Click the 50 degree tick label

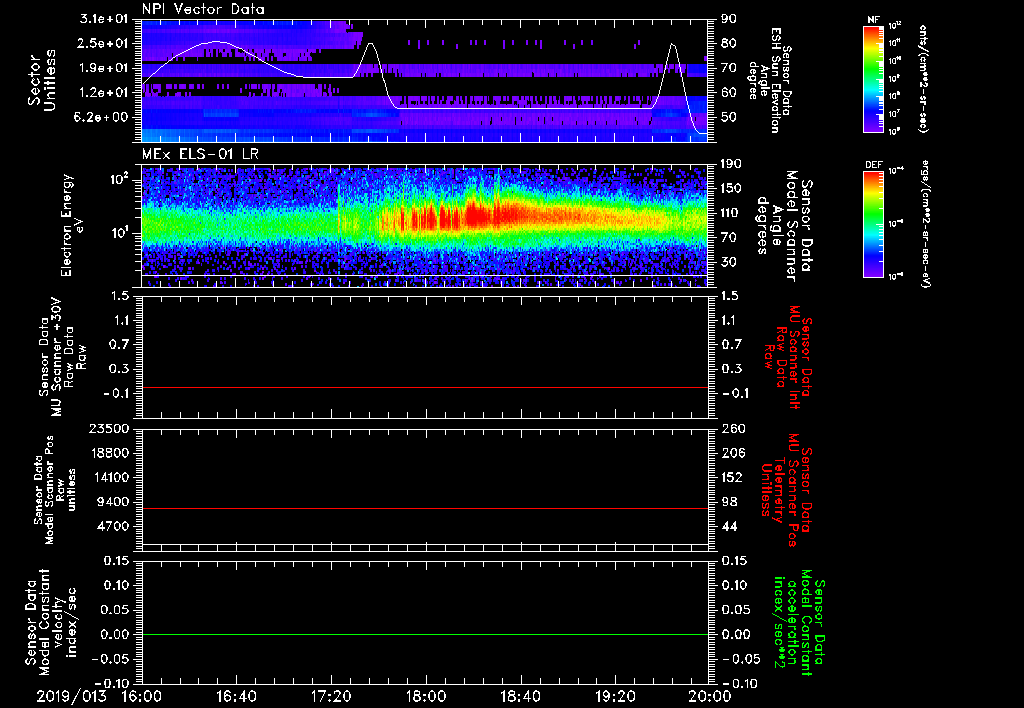click(729, 117)
